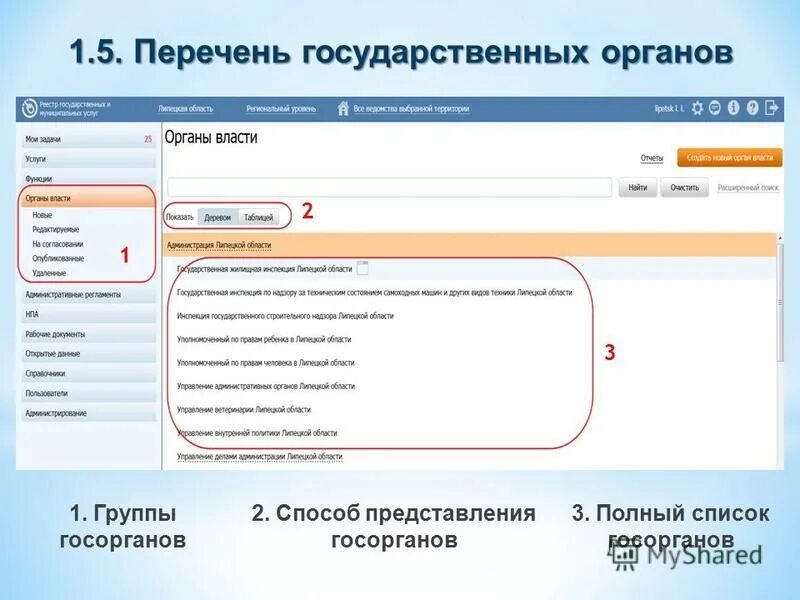Show Удаленные sub-item
The width and height of the screenshot is (800, 600).
coord(49,273)
